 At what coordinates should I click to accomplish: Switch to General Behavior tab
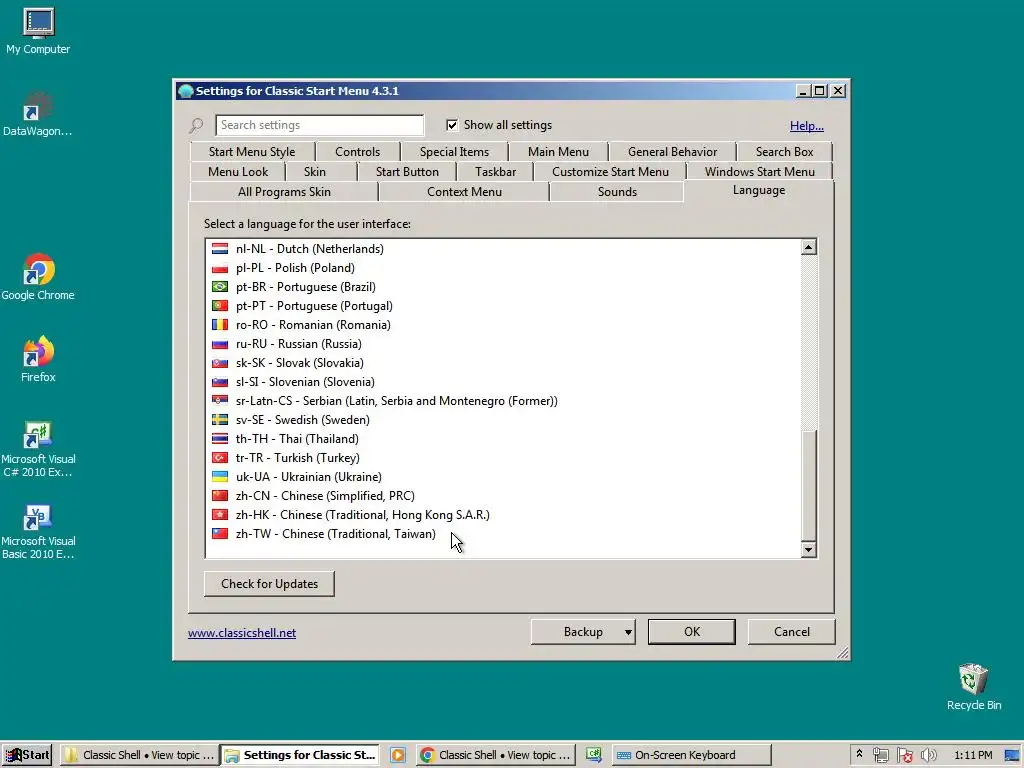[x=673, y=152]
